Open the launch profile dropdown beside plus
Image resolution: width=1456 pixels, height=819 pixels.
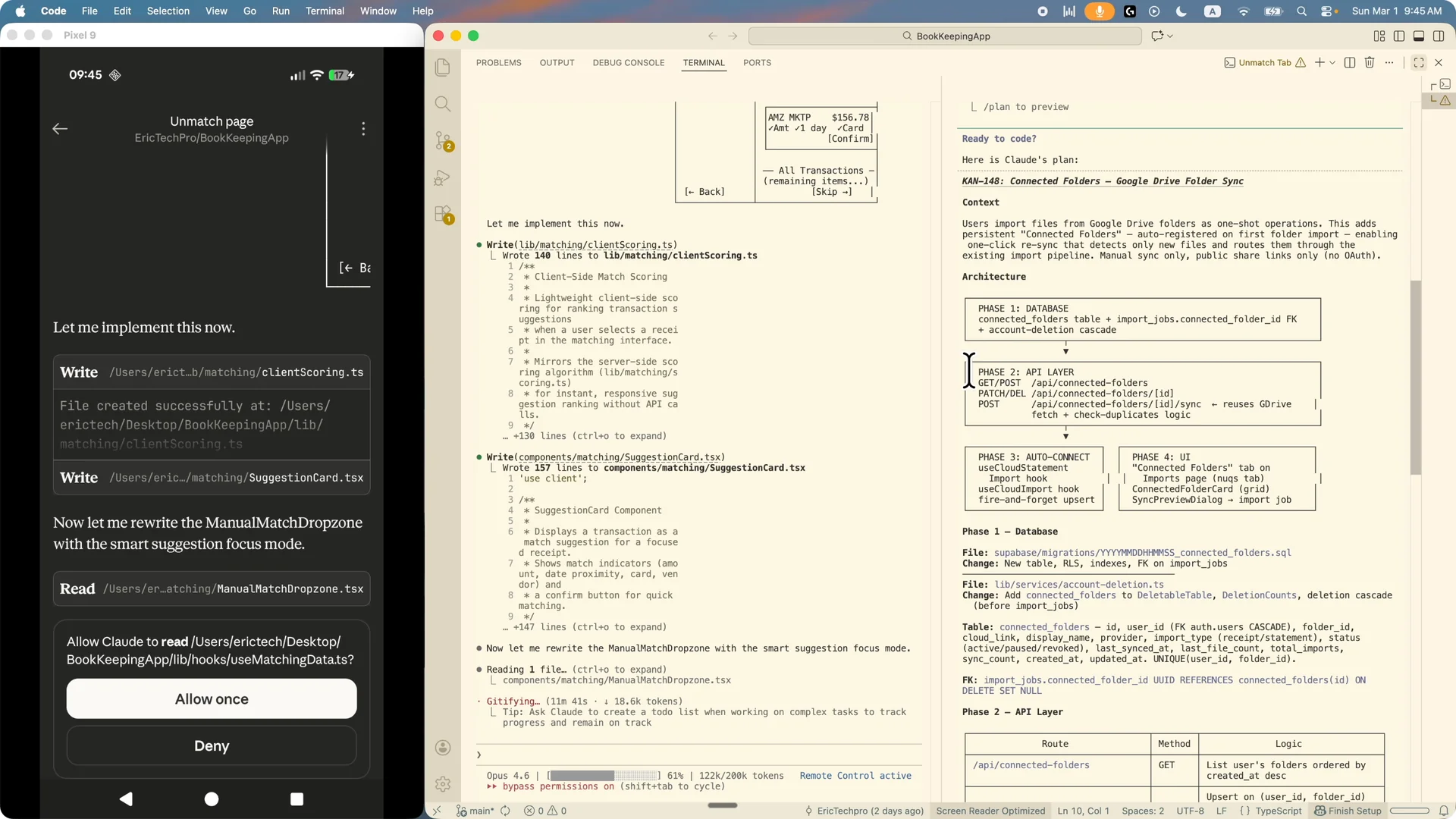[x=1332, y=63]
